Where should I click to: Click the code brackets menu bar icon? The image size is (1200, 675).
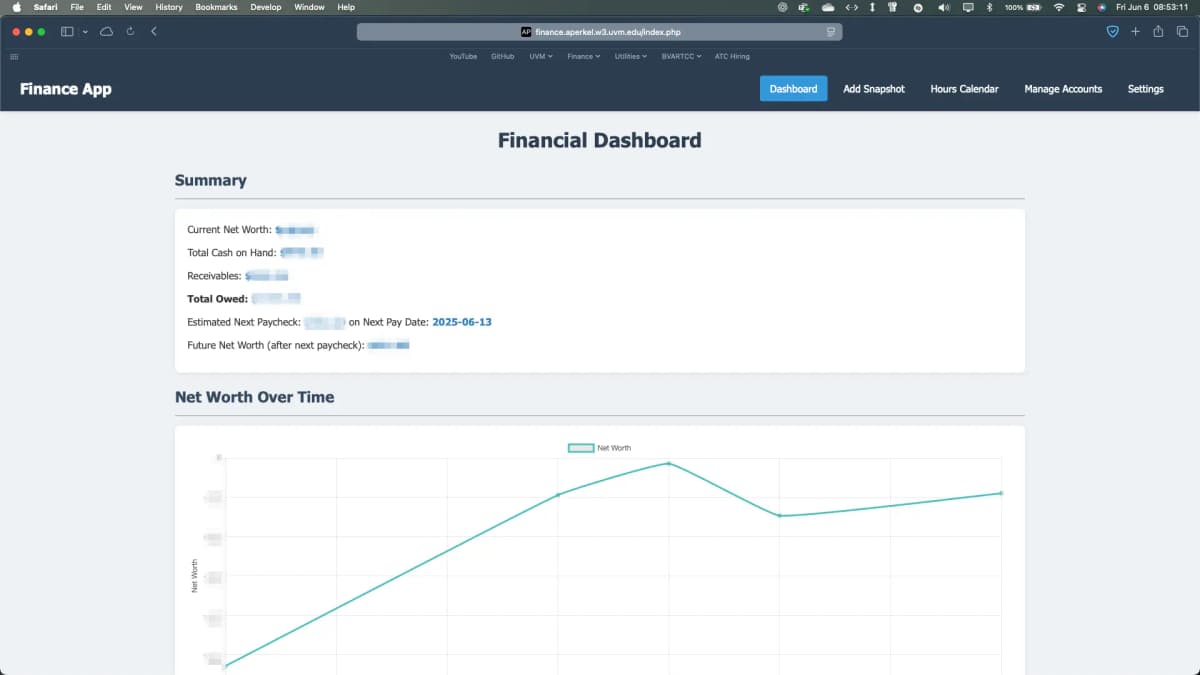[852, 7]
